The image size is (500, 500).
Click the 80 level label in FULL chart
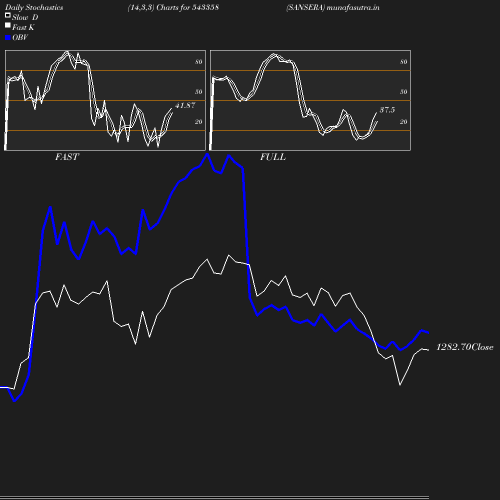(x=404, y=62)
